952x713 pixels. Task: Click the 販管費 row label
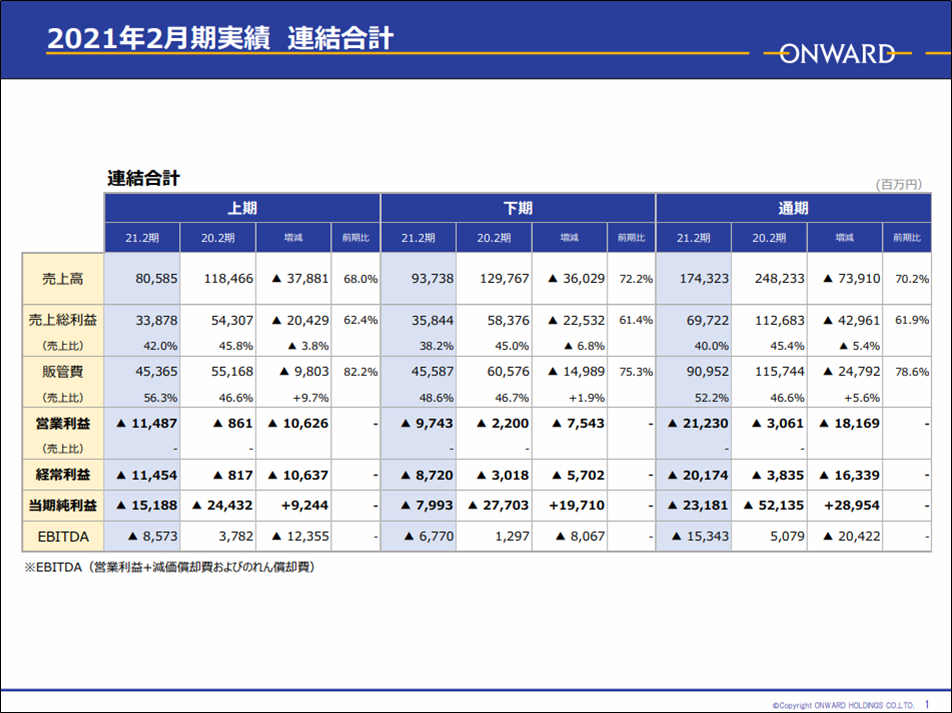click(x=63, y=371)
